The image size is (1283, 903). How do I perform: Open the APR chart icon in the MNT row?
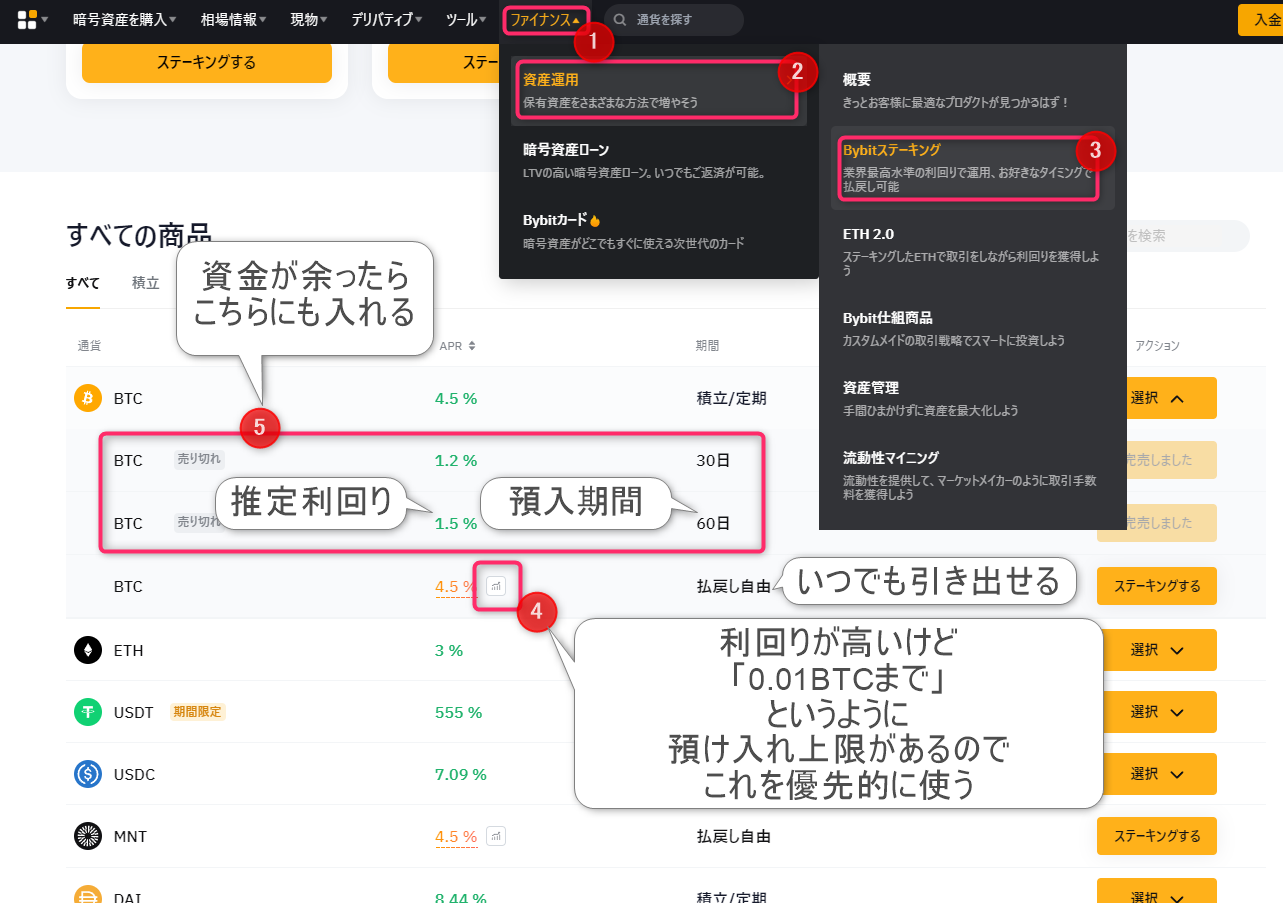coord(496,836)
